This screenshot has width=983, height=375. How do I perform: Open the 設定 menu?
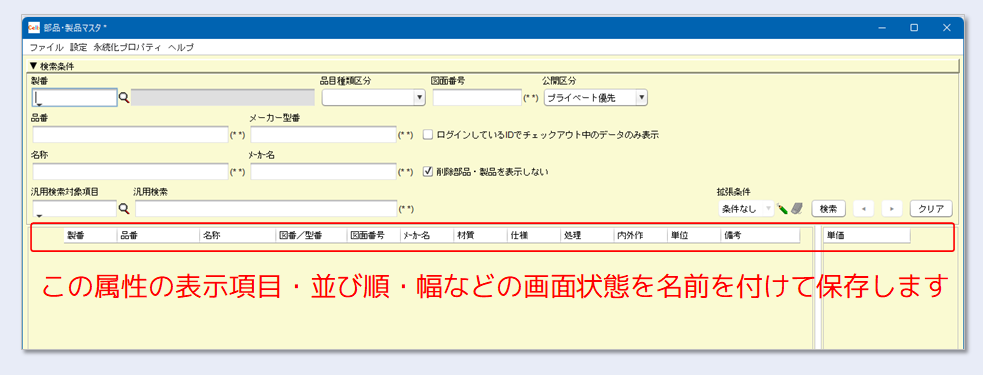(78, 47)
